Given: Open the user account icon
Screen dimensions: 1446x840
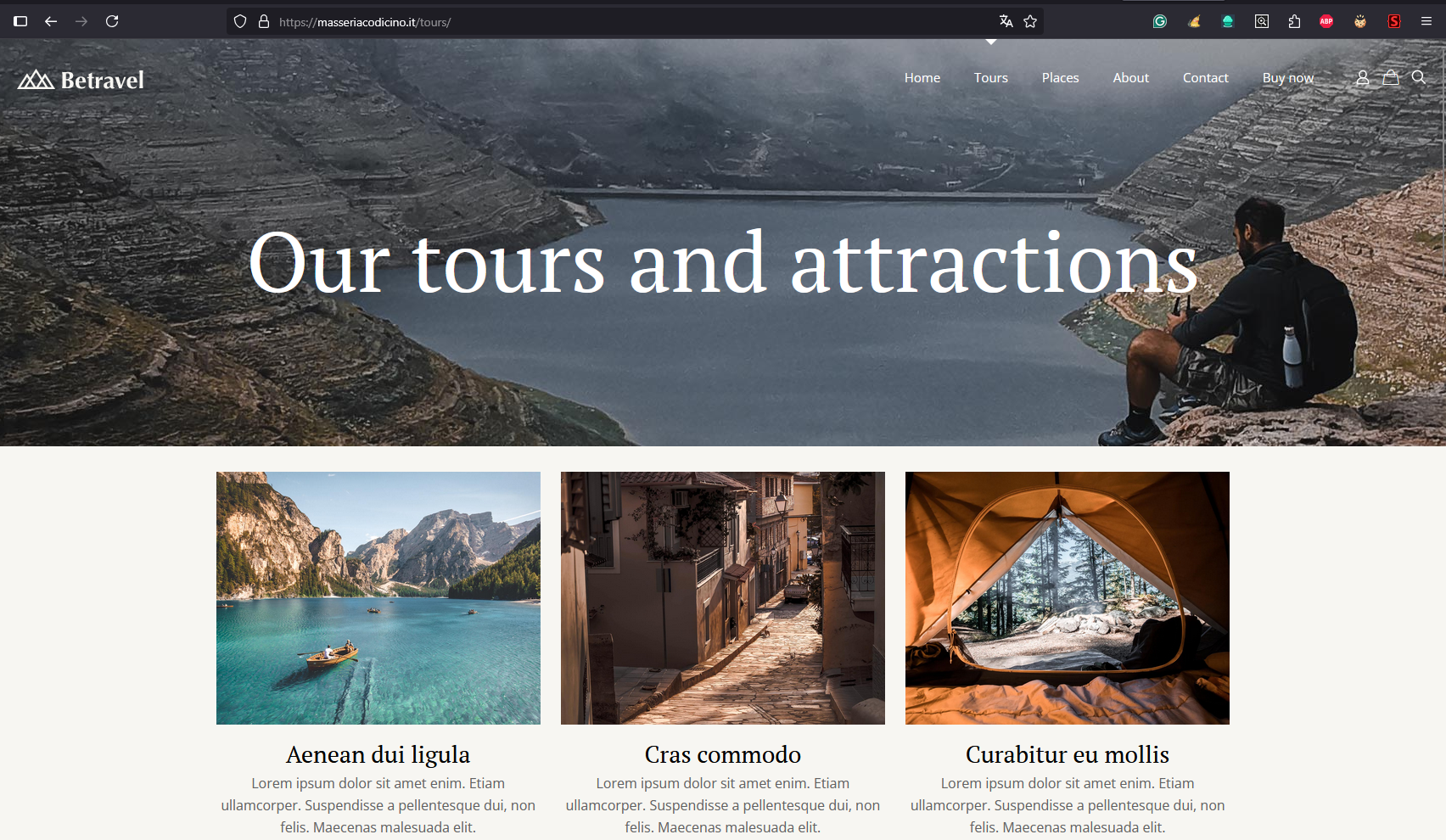Looking at the screenshot, I should tap(1362, 77).
